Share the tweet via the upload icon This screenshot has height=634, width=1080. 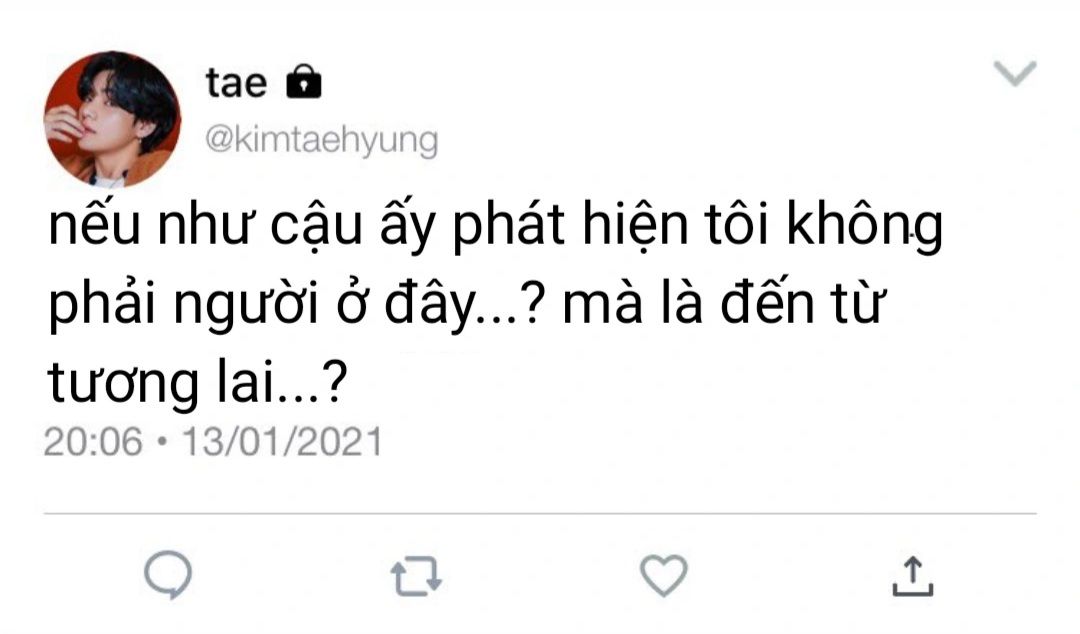(911, 576)
